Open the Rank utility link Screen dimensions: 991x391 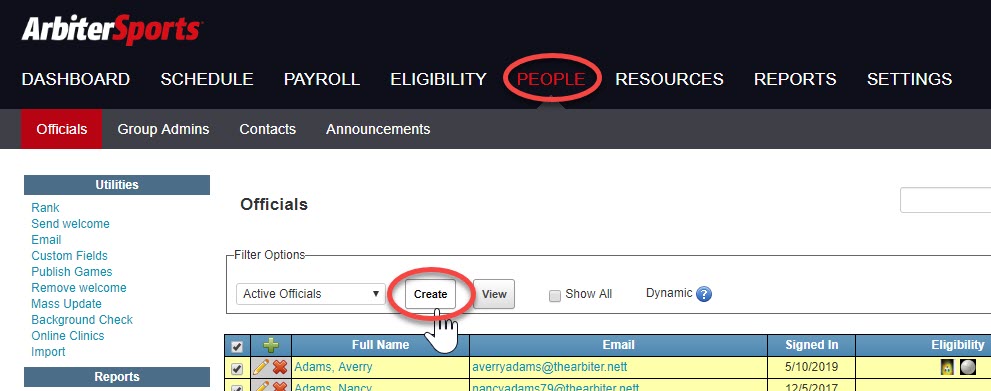[x=46, y=208]
